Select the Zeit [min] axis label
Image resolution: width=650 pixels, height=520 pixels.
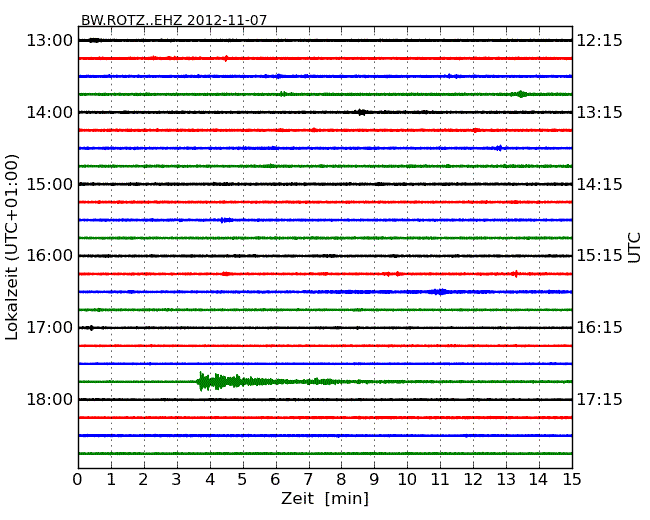[x=325, y=498]
